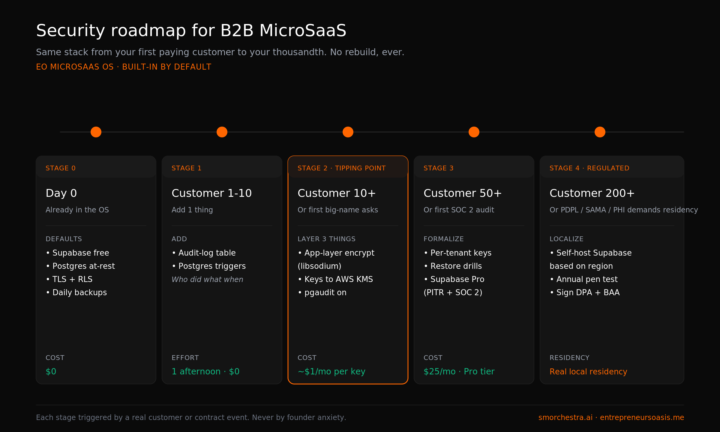
Task: Click the smorchestra.ai footer link
Action: tap(565, 417)
